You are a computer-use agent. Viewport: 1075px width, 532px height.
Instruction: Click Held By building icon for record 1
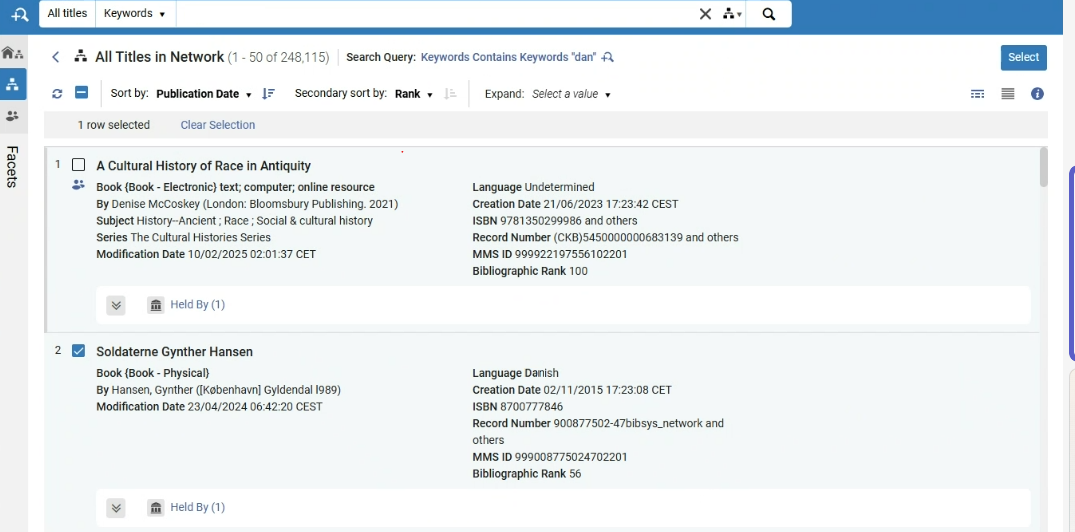[x=156, y=305]
